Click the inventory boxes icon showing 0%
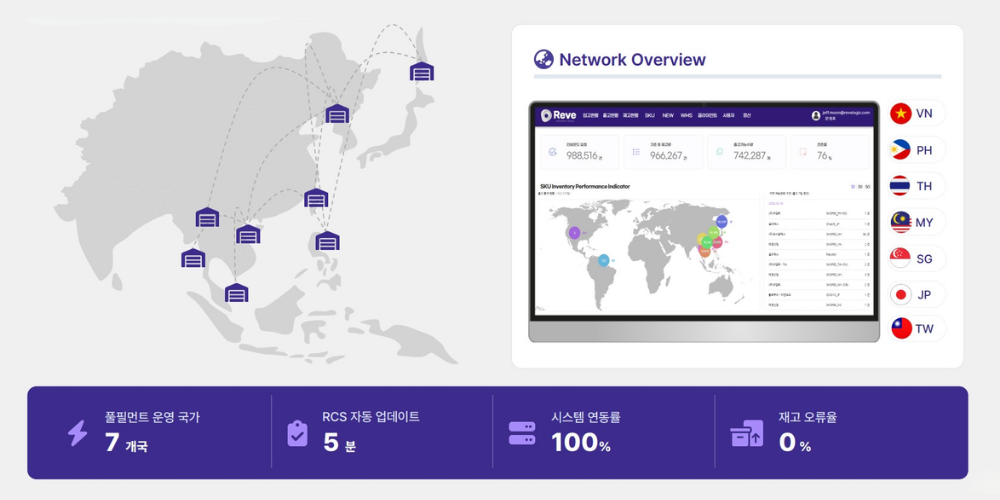Screen dimensions: 1000x500 [x=746, y=433]
